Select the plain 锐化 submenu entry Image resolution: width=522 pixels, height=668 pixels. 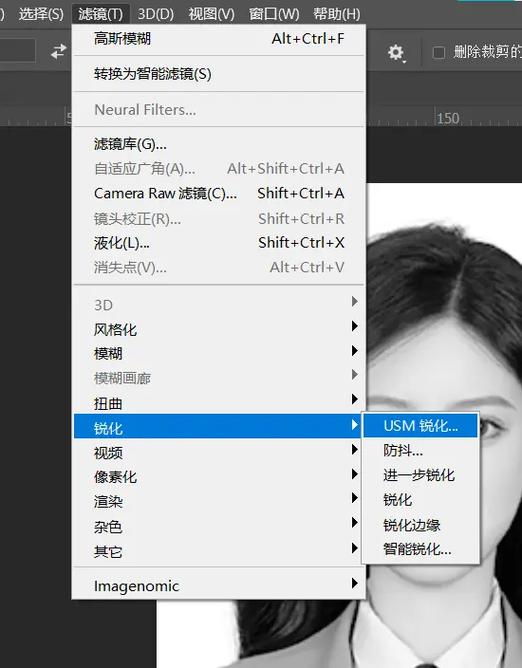coord(421,499)
